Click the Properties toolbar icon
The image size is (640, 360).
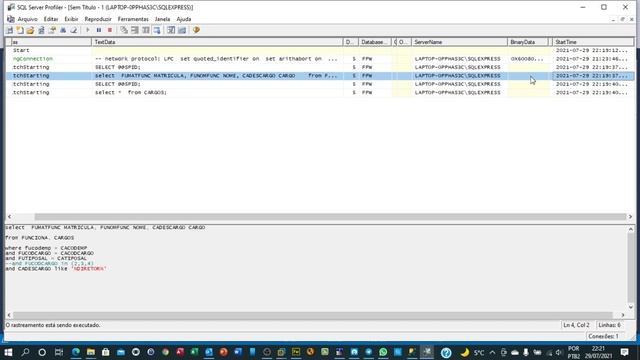point(52,30)
